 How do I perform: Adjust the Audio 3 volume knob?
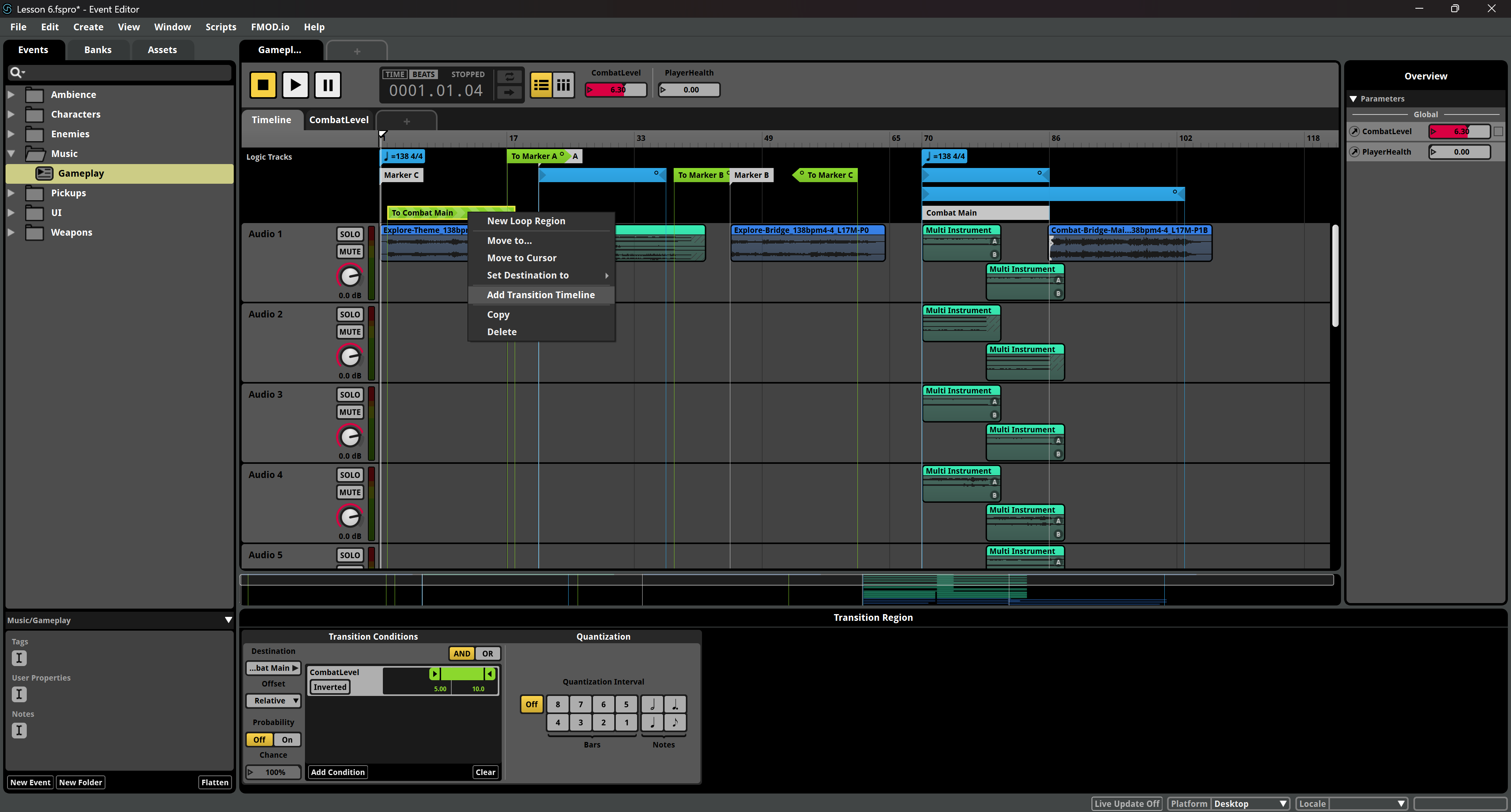coord(349,436)
